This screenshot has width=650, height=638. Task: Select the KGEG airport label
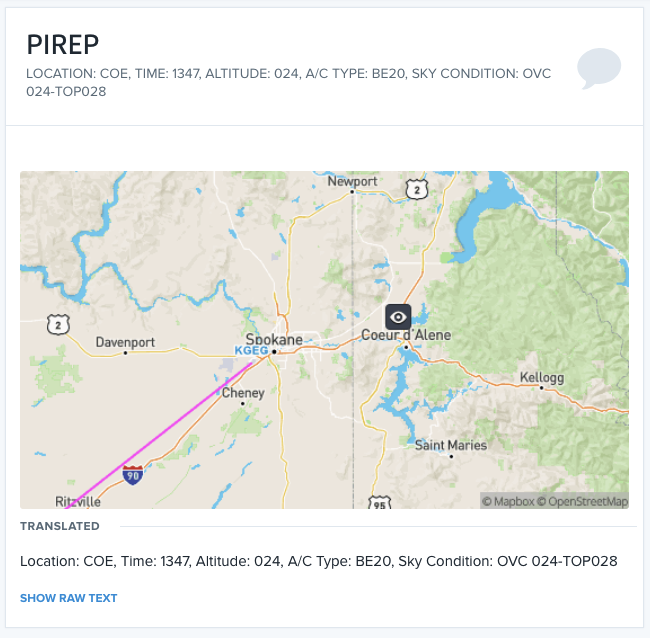pyautogui.click(x=251, y=350)
